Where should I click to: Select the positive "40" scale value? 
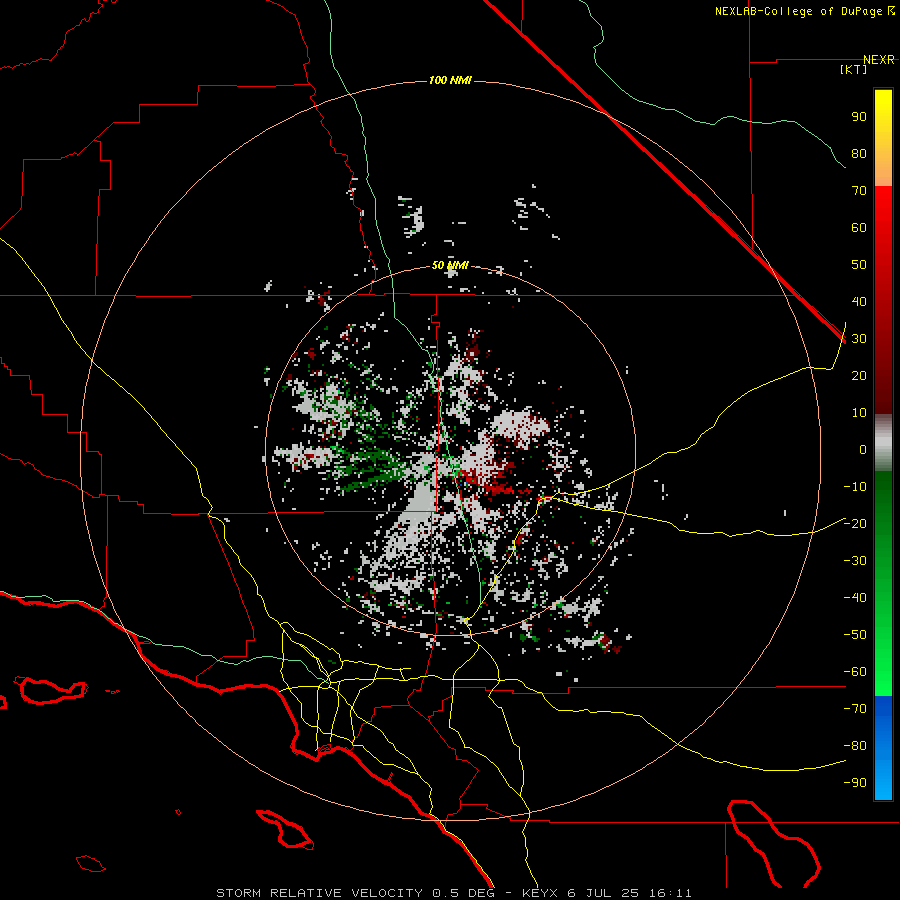859,301
